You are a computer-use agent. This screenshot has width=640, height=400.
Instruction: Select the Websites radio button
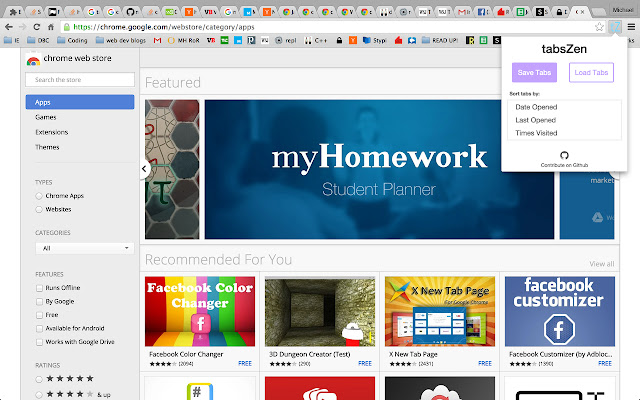click(39, 209)
